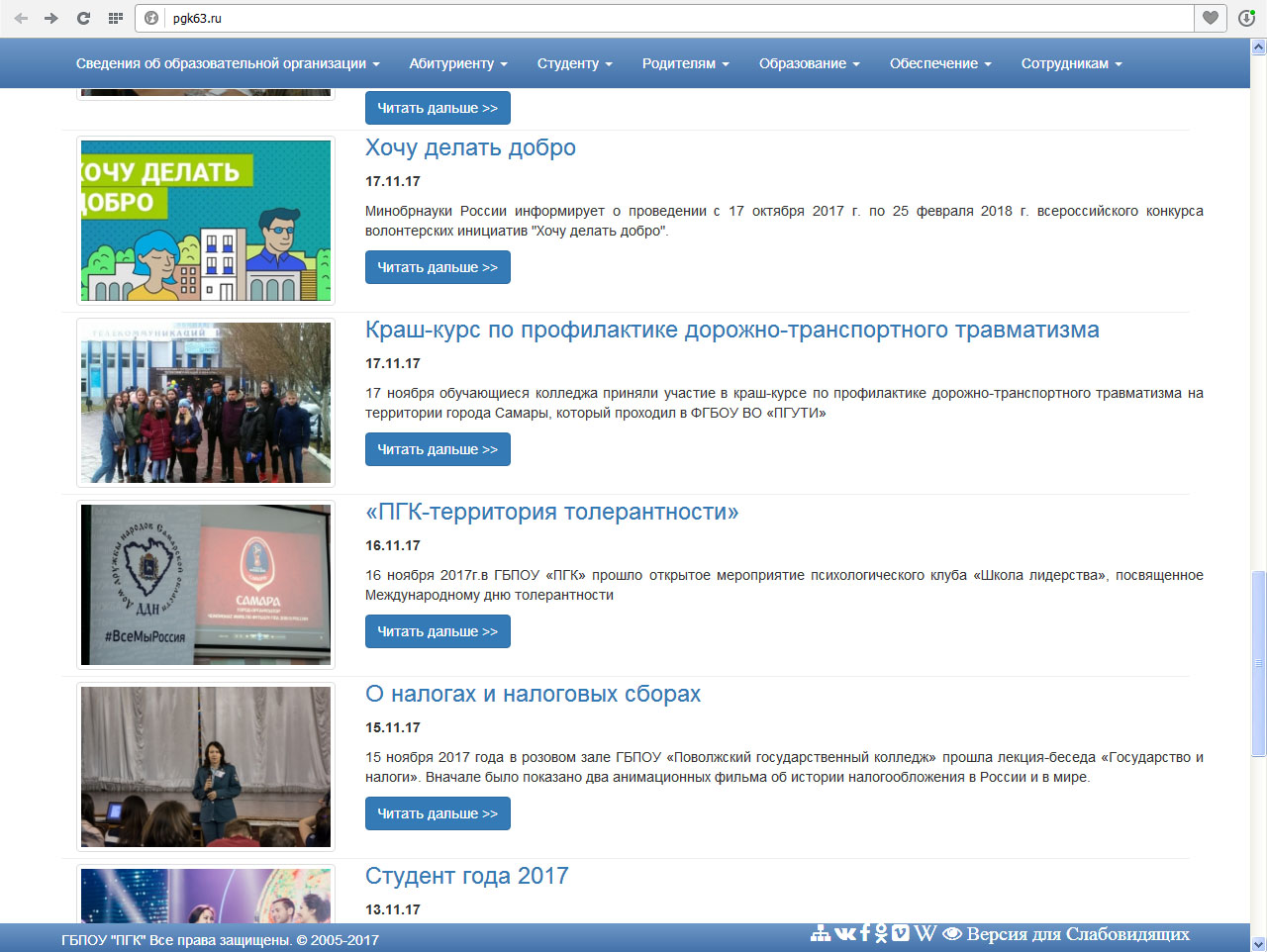Click the date 16.11.17
This screenshot has height=952, width=1267.
(393, 545)
